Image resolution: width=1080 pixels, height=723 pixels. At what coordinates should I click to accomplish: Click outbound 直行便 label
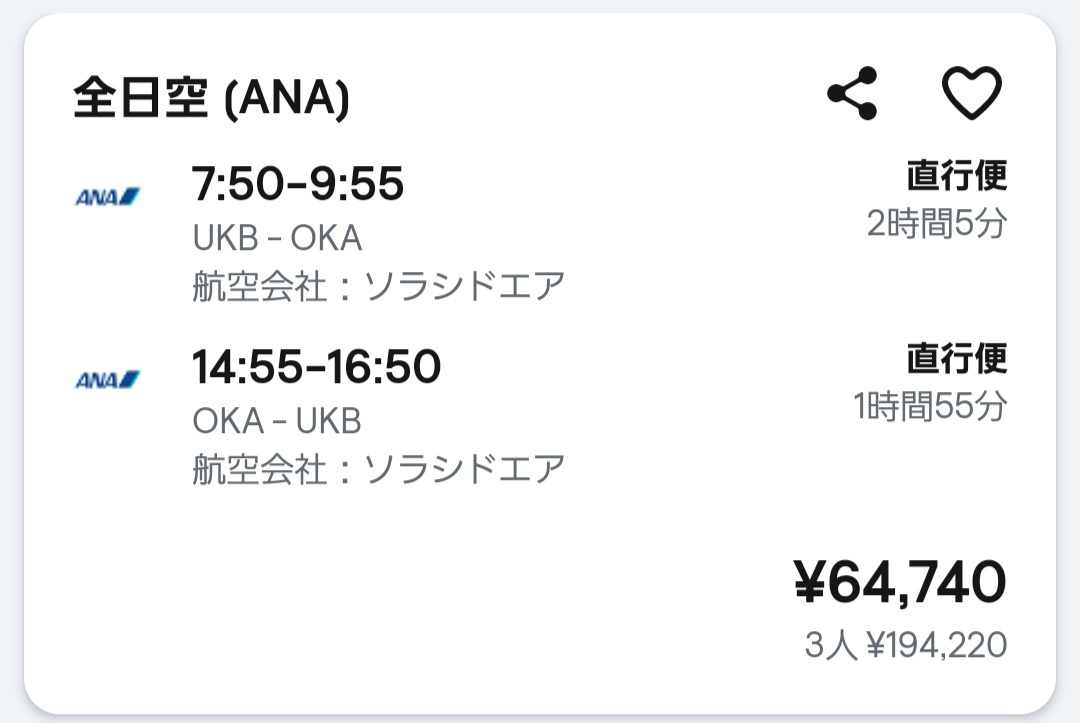click(x=957, y=175)
